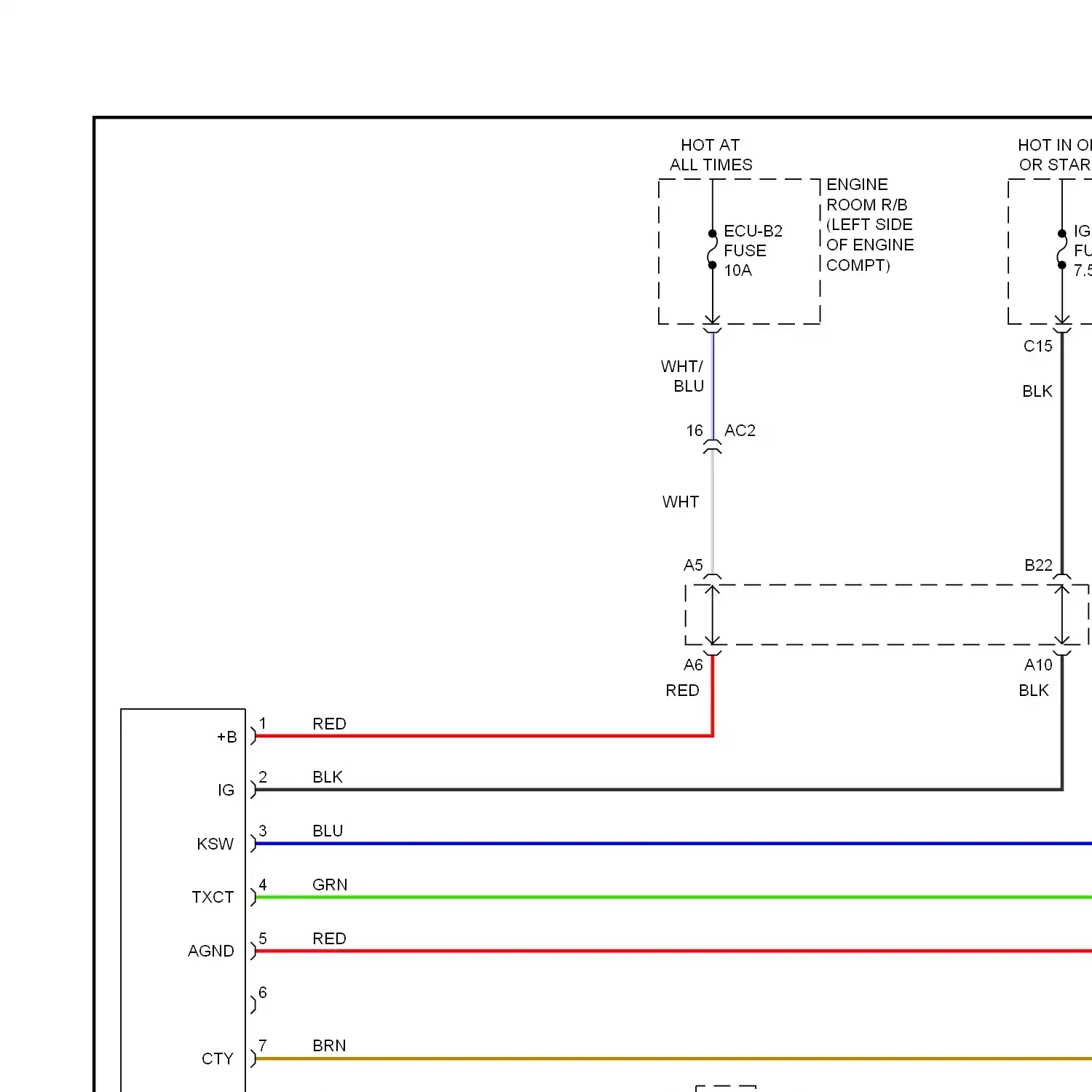The image size is (1092, 1092).
Task: Click the "ECU-B2 FUSE 10A" label
Action: [753, 250]
